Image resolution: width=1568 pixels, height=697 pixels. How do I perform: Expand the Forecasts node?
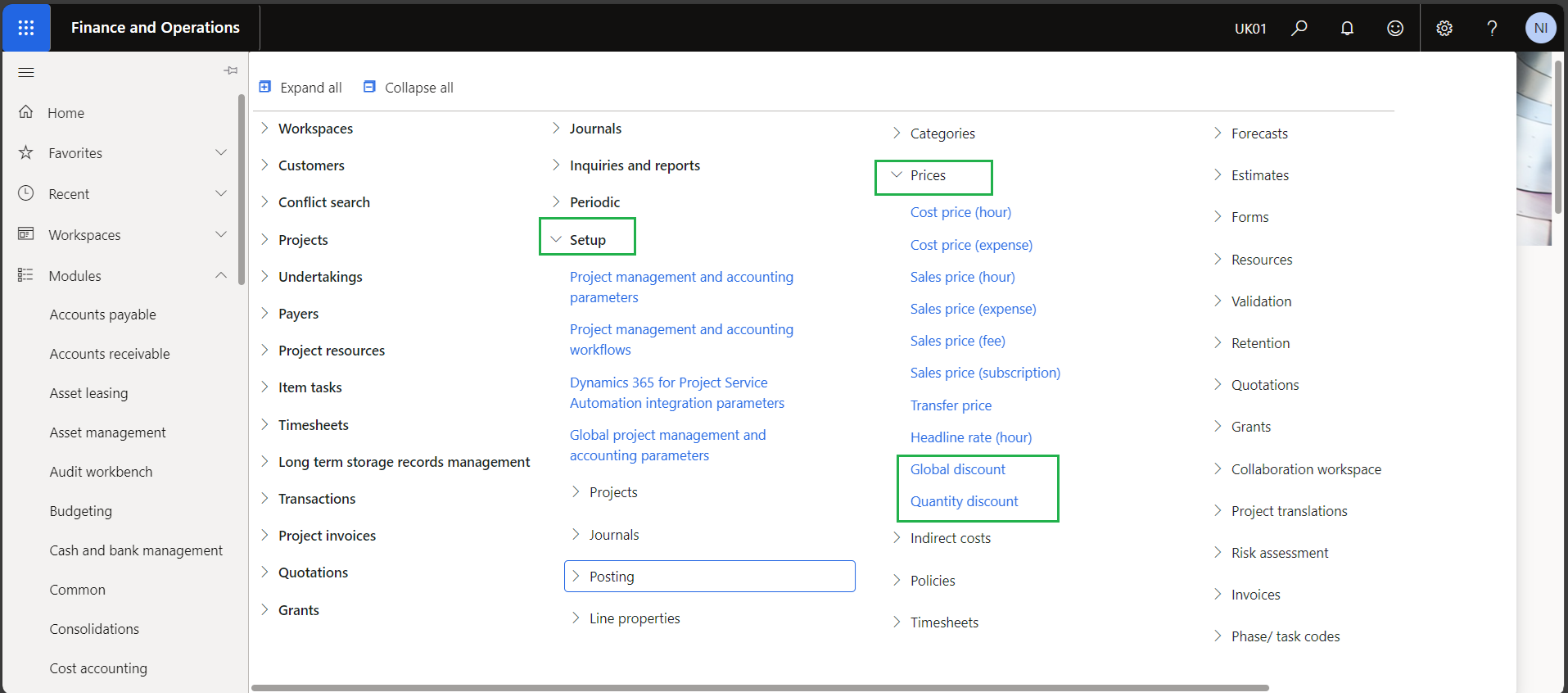pyautogui.click(x=1218, y=133)
